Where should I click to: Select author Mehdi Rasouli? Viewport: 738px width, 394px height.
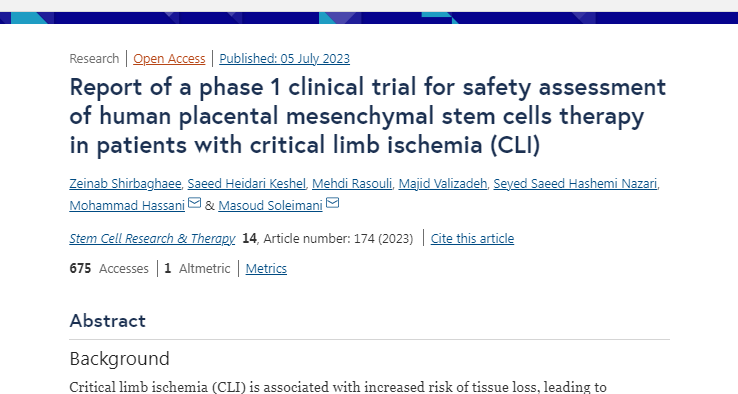click(x=352, y=184)
